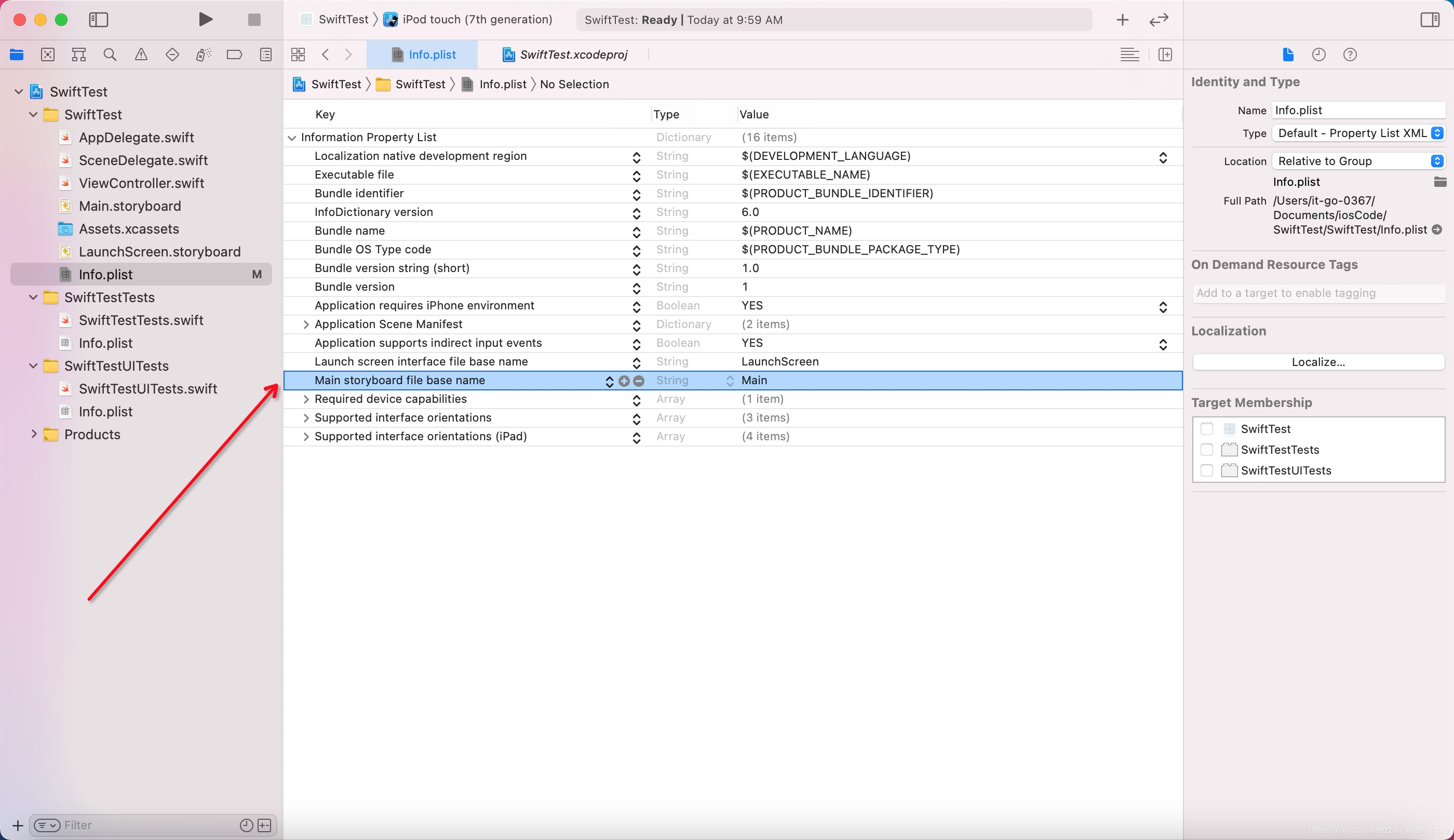Add an editor on the right
Viewport: 1454px width, 840px height.
[x=1165, y=55]
